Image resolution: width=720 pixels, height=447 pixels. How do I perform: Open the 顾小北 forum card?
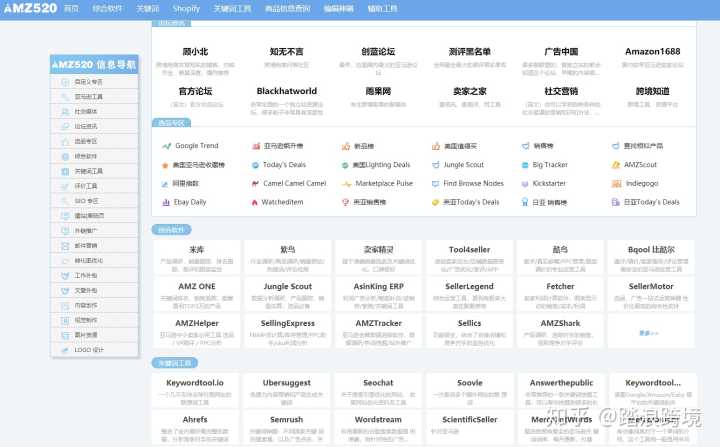pyautogui.click(x=196, y=61)
